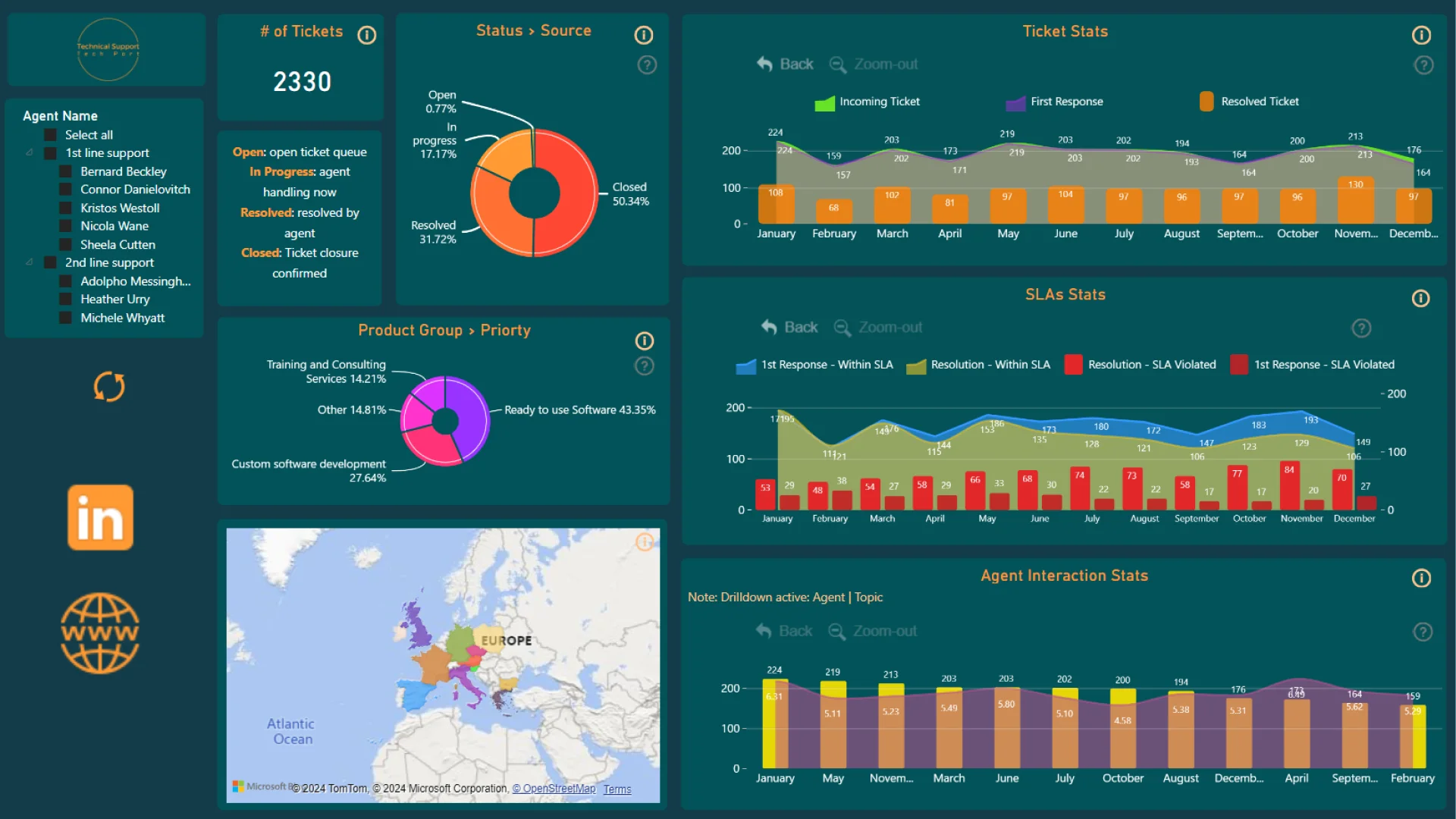Image resolution: width=1456 pixels, height=819 pixels.
Task: Tick the Sheela Cutten checkbox
Action: coord(66,244)
